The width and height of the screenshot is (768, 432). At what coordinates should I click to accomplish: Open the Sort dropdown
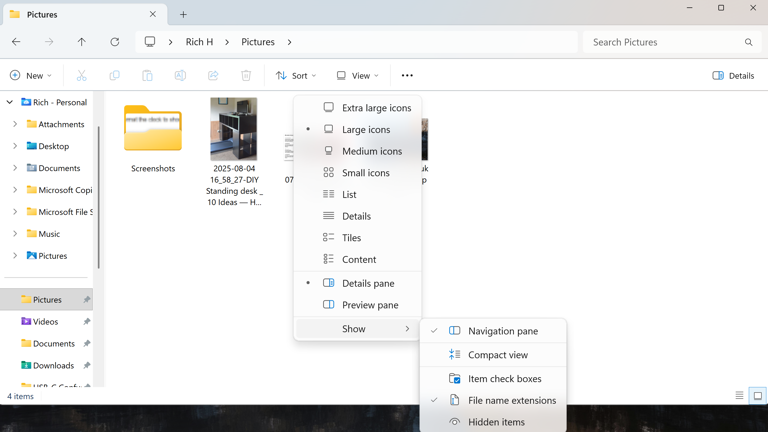point(296,75)
